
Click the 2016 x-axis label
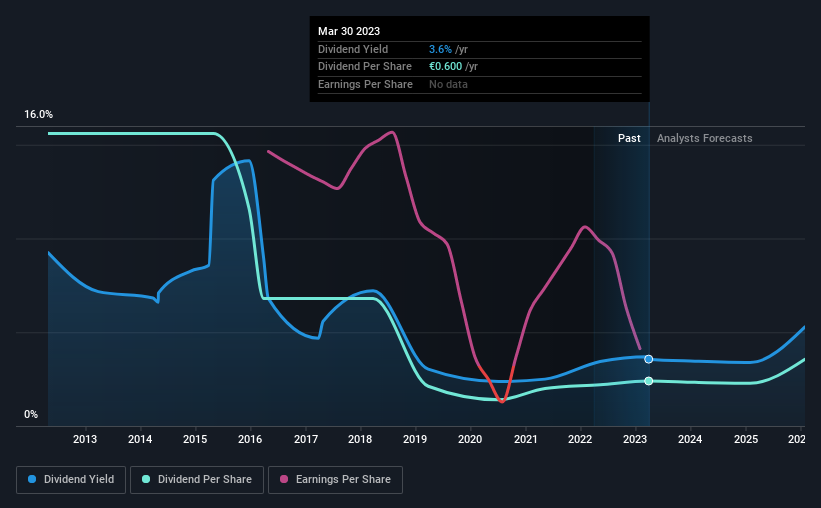point(250,439)
